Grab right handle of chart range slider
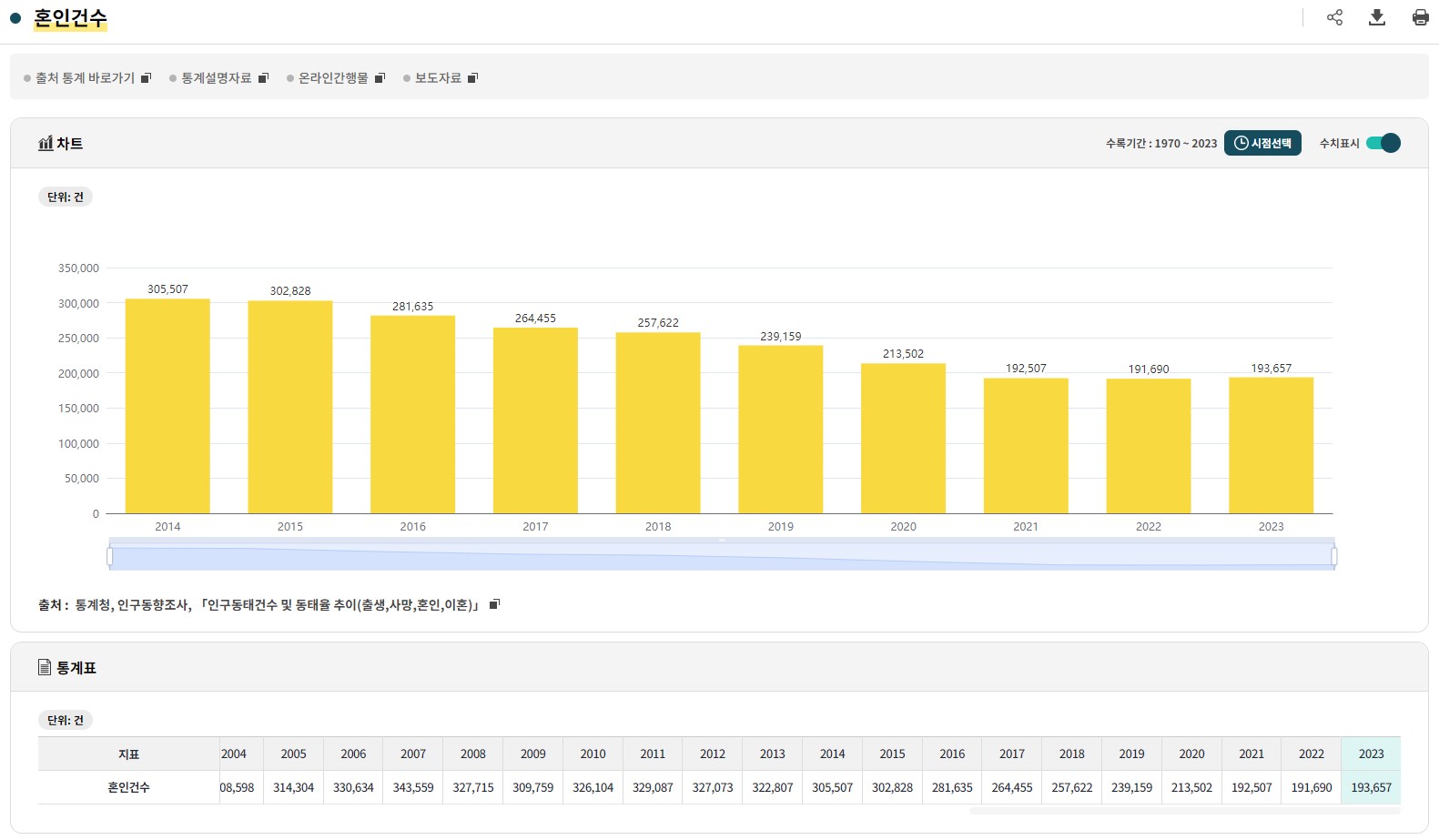Screen dimensions: 1439x840 pyautogui.click(x=1333, y=556)
